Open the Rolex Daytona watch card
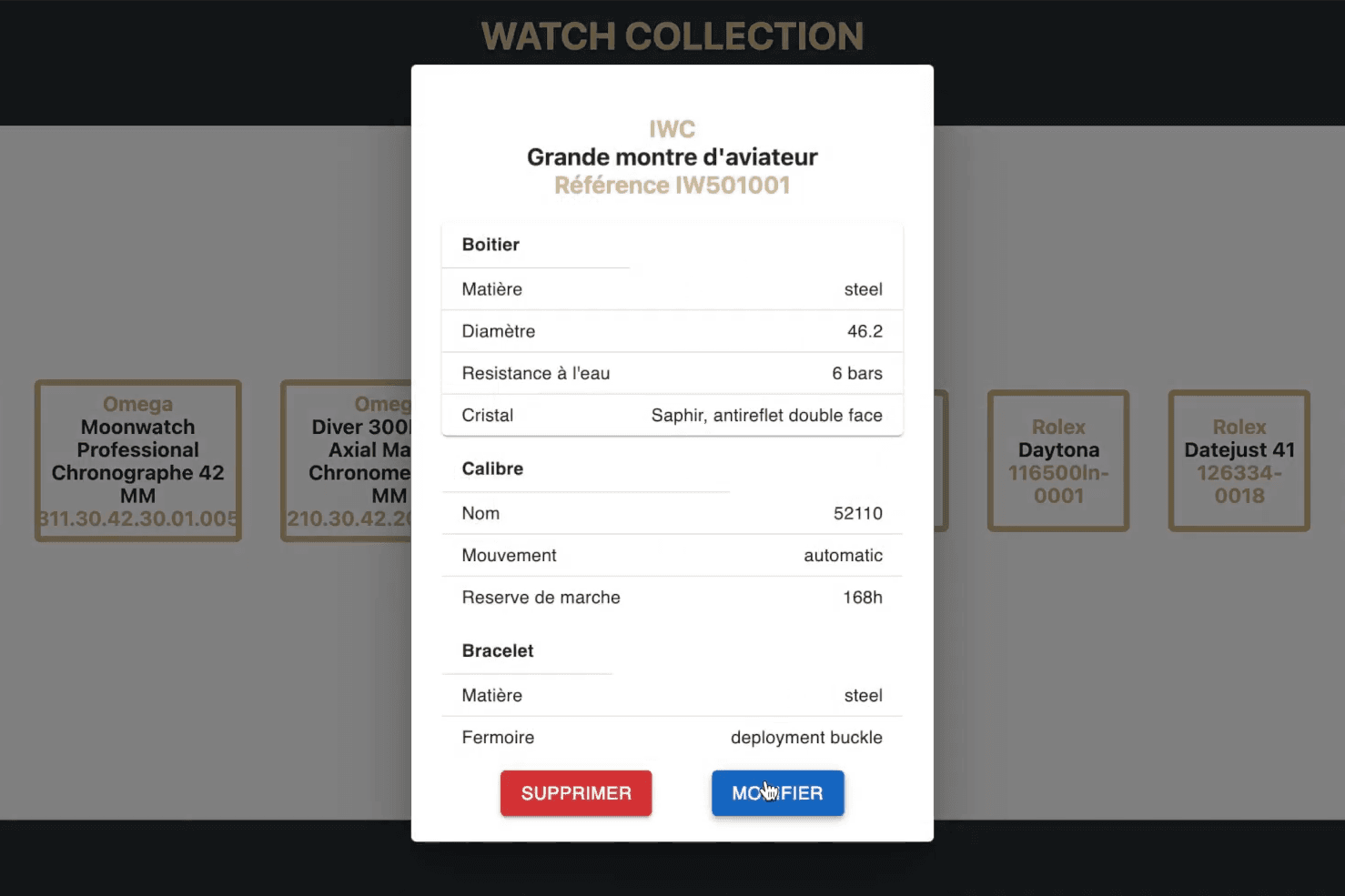Screen dimensions: 1345x896 click(1057, 460)
